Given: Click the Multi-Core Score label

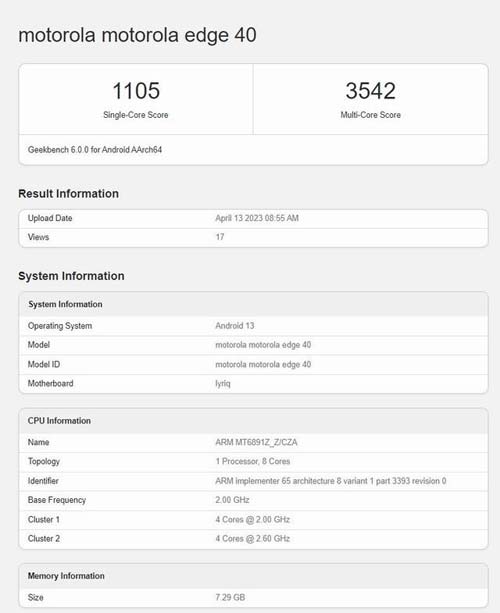Looking at the screenshot, I should [x=370, y=115].
